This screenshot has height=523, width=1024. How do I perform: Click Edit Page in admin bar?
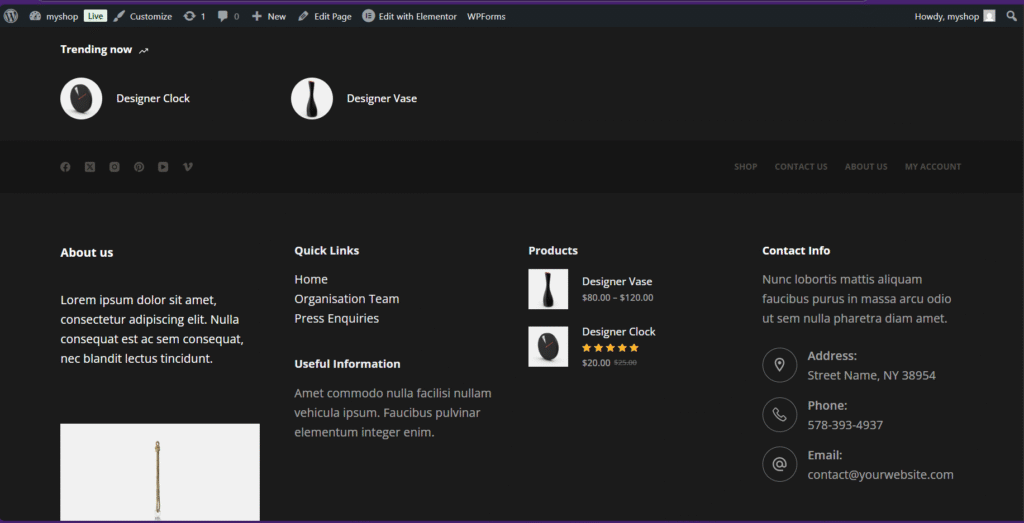coord(325,16)
